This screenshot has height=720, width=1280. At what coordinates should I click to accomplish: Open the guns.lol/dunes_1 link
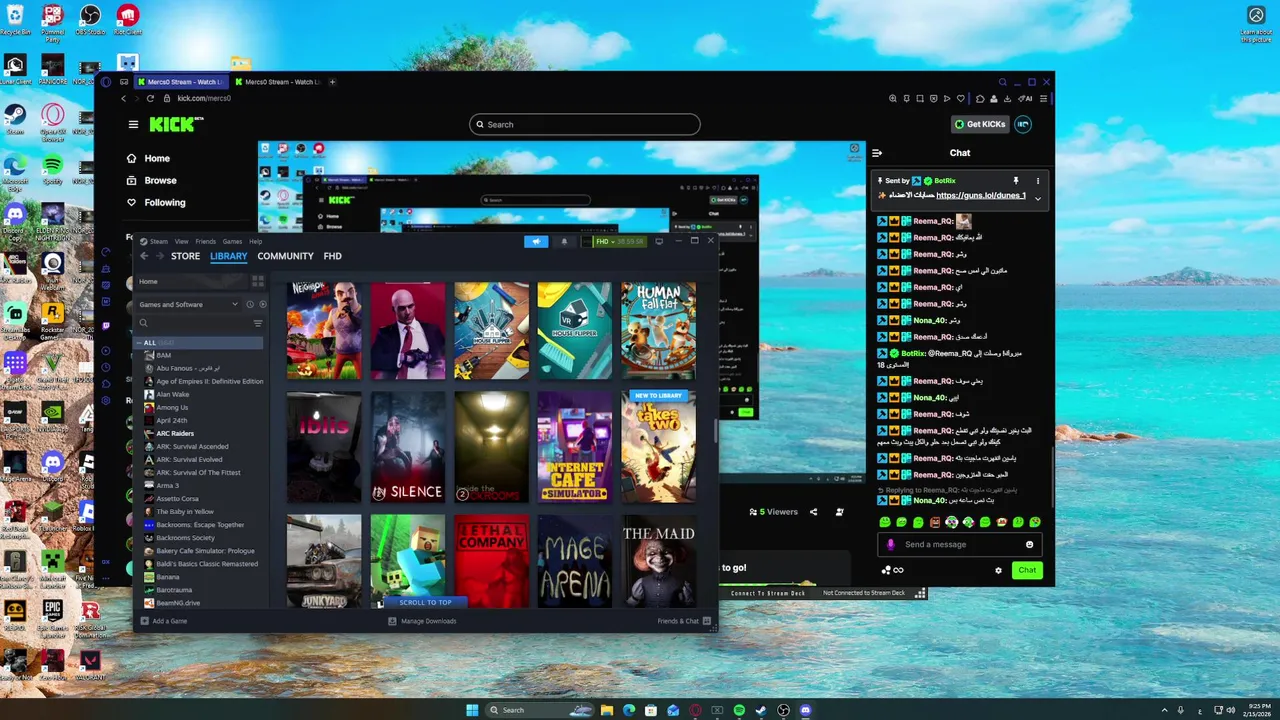pyautogui.click(x=981, y=196)
